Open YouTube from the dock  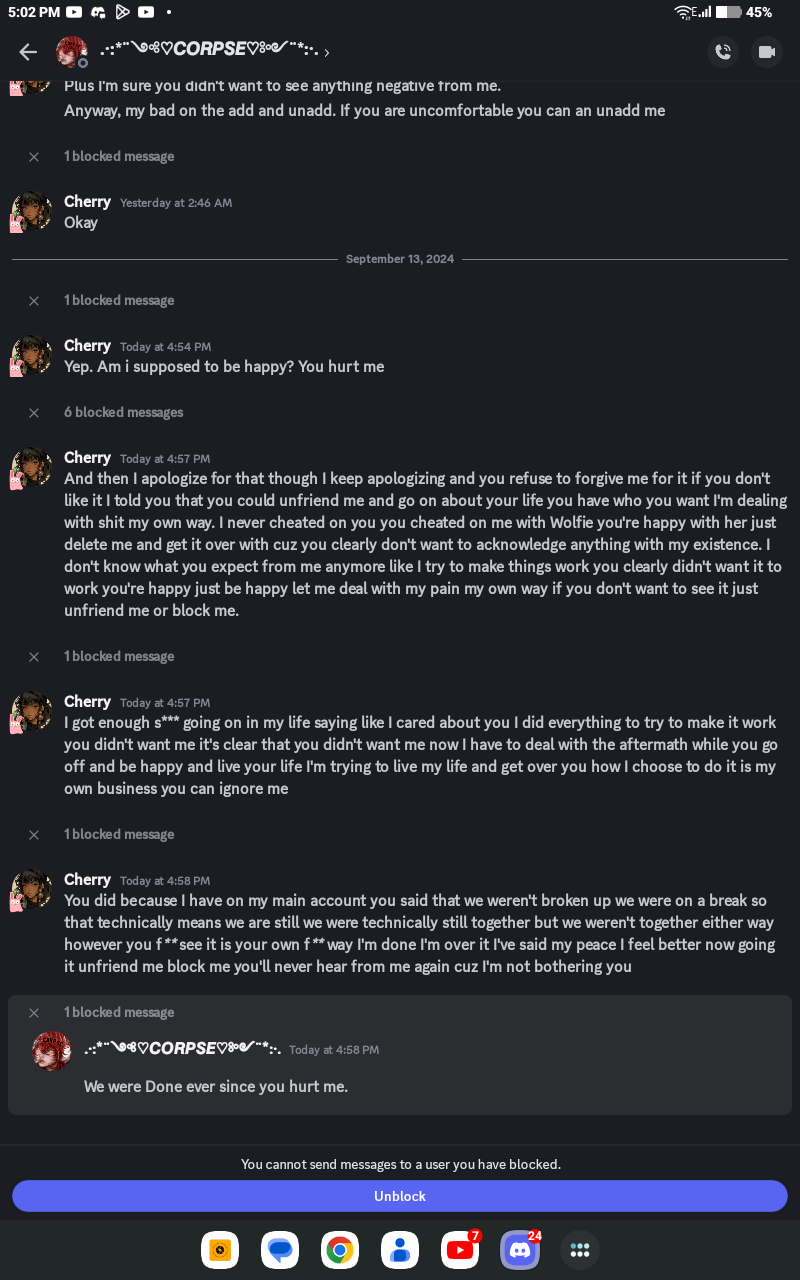pyautogui.click(x=460, y=1250)
